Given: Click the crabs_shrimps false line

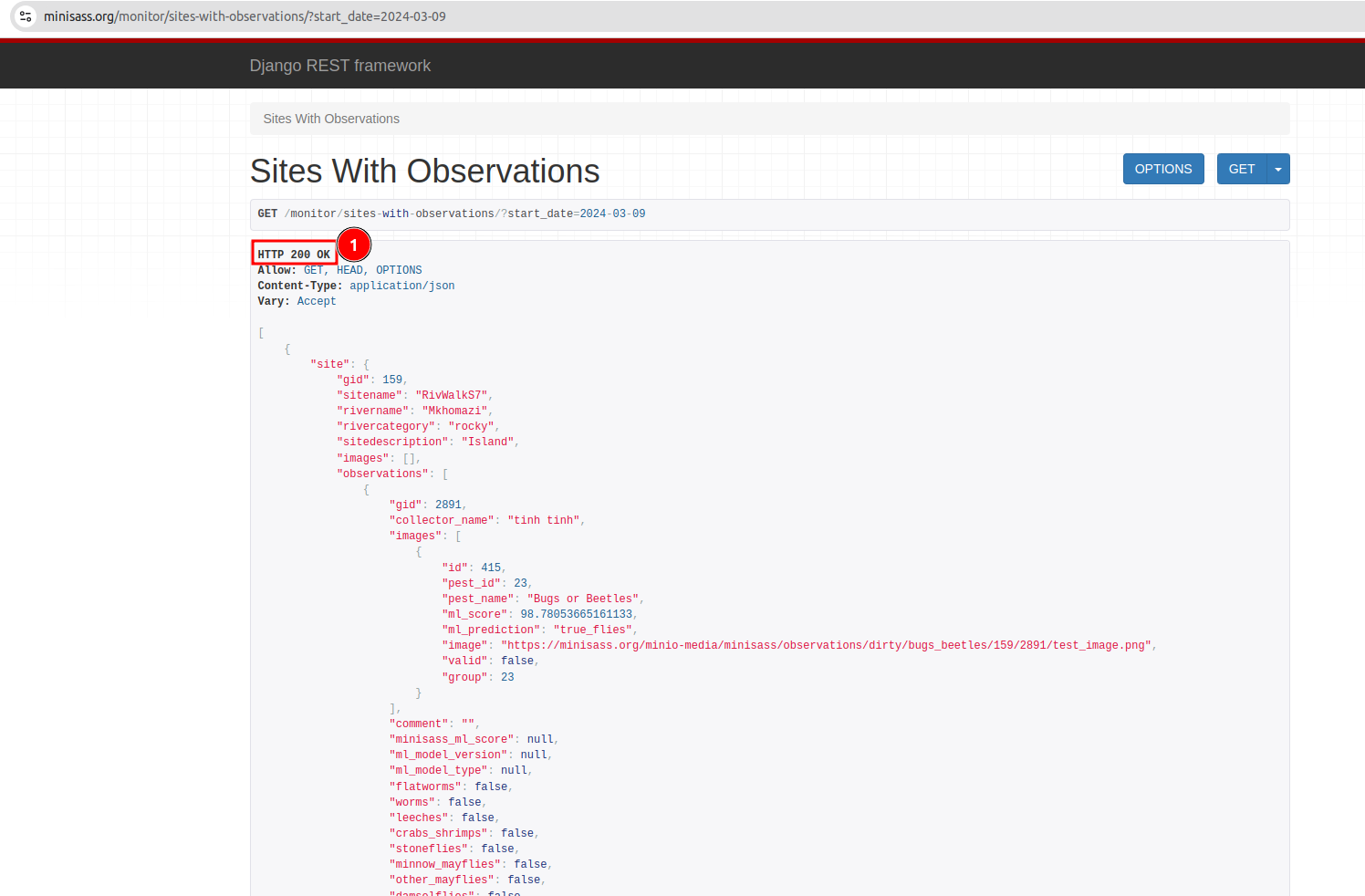Looking at the screenshot, I should [464, 833].
